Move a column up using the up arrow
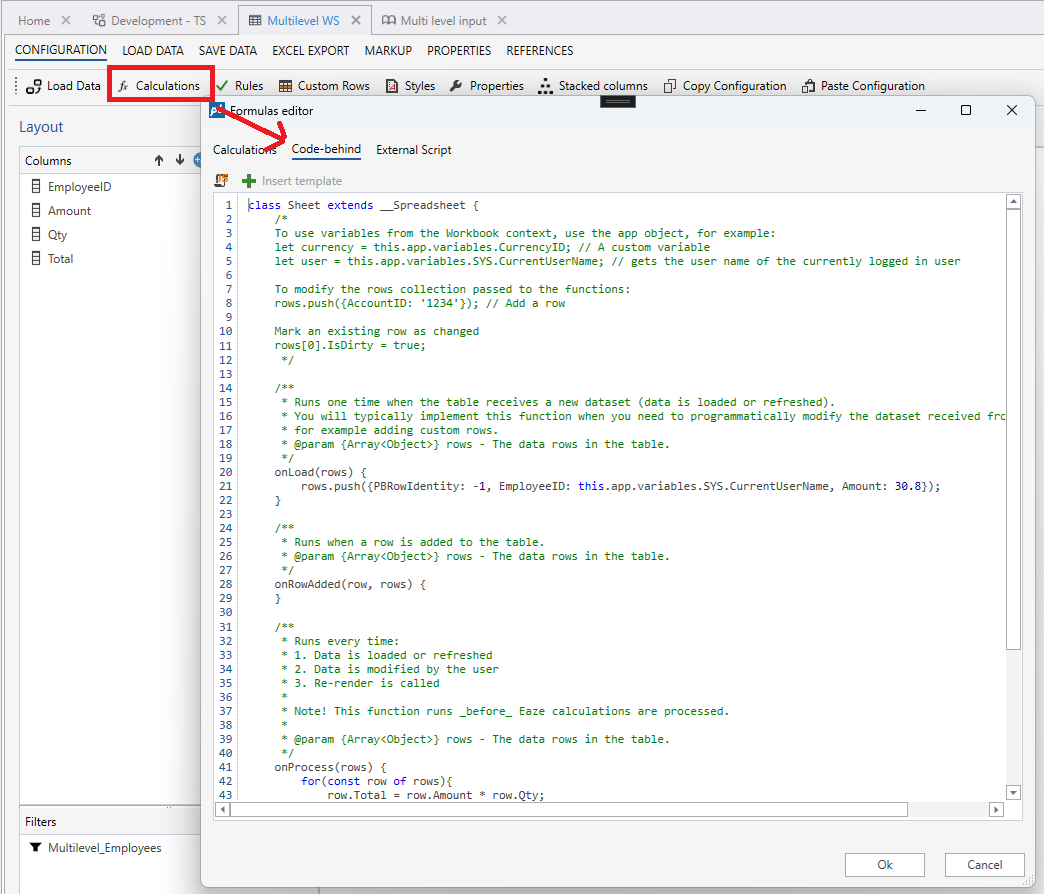The height and width of the screenshot is (894, 1044). click(x=157, y=160)
